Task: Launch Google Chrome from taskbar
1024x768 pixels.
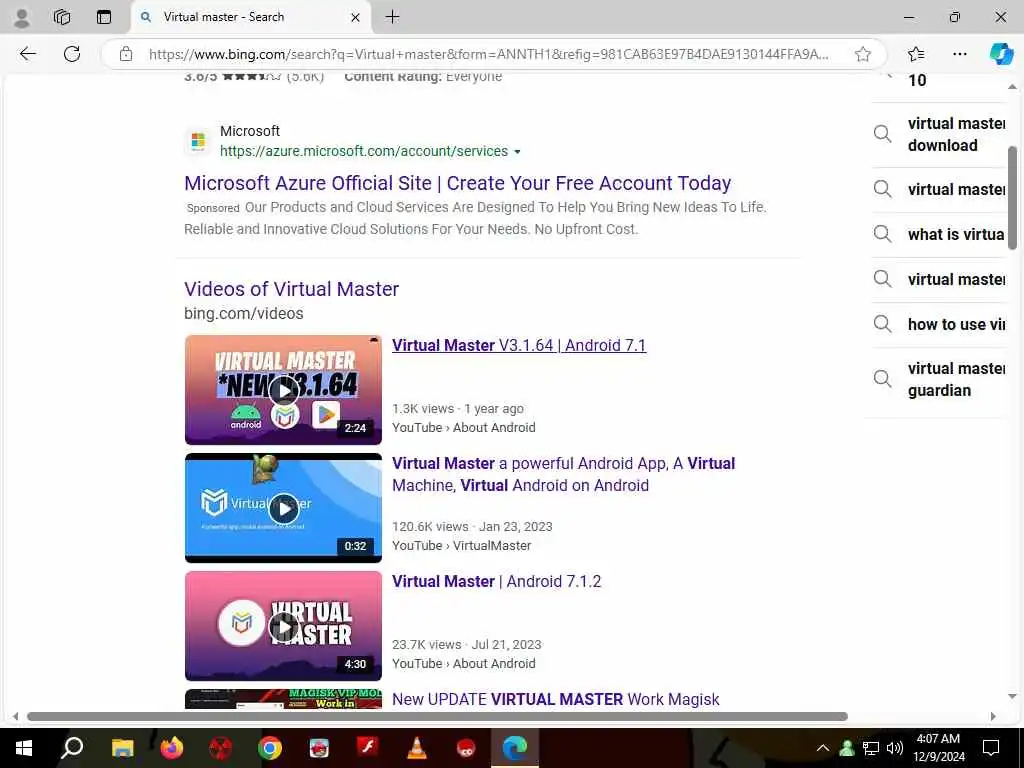Action: (x=270, y=748)
